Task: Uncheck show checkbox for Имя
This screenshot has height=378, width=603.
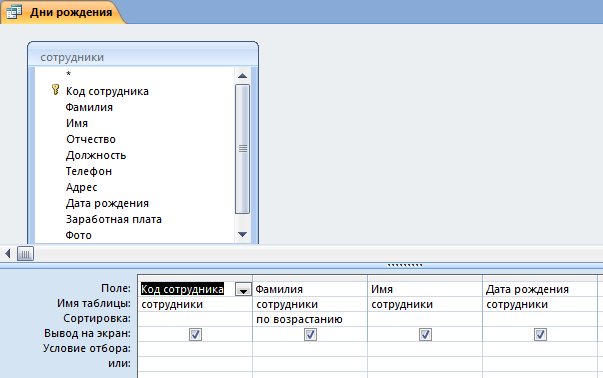Action: click(x=425, y=335)
